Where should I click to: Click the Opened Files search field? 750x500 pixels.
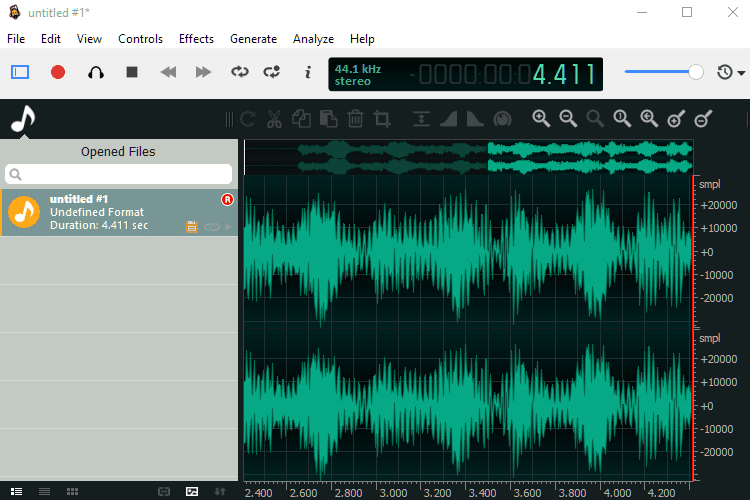pos(119,174)
